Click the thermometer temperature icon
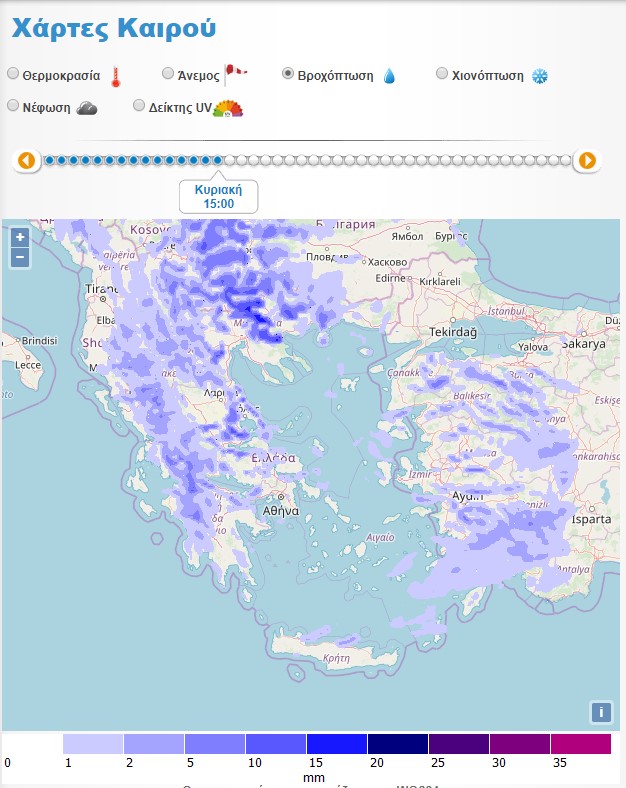The width and height of the screenshot is (626, 788). click(x=115, y=77)
